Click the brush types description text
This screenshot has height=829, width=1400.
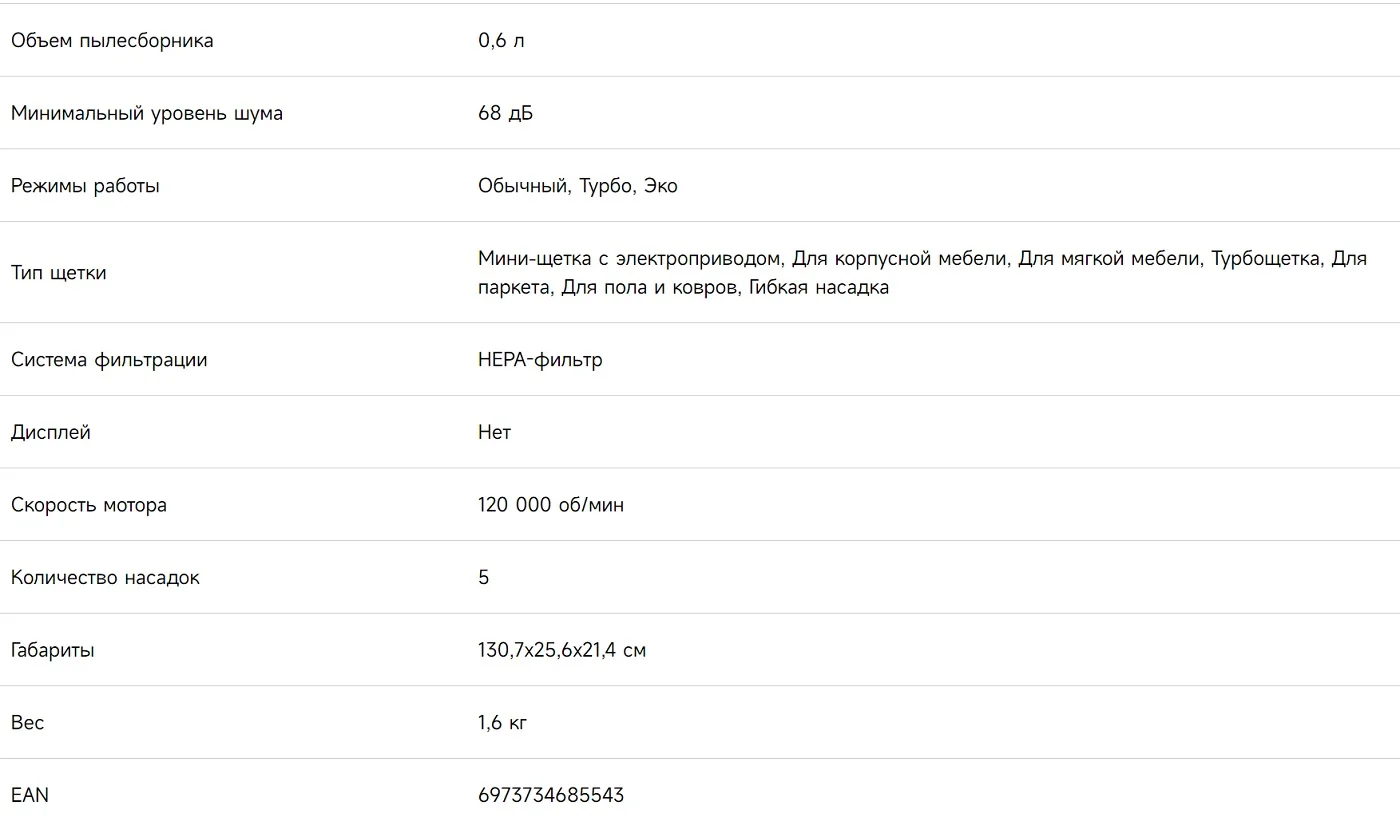click(x=922, y=273)
